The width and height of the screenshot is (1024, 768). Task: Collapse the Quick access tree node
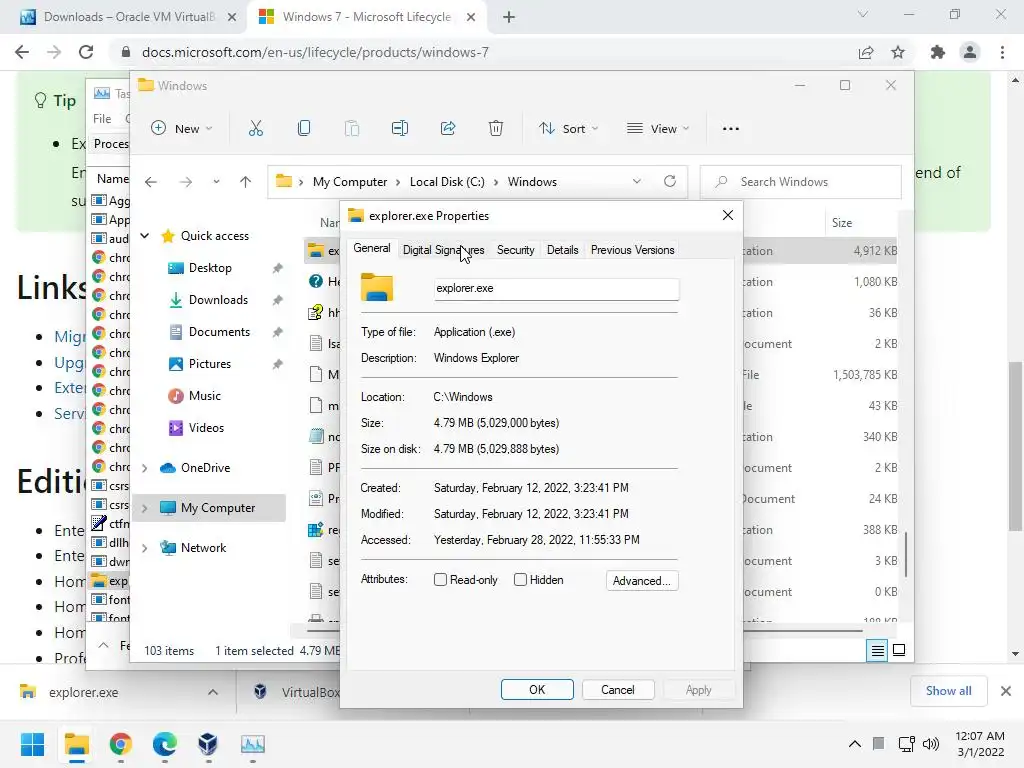click(145, 236)
